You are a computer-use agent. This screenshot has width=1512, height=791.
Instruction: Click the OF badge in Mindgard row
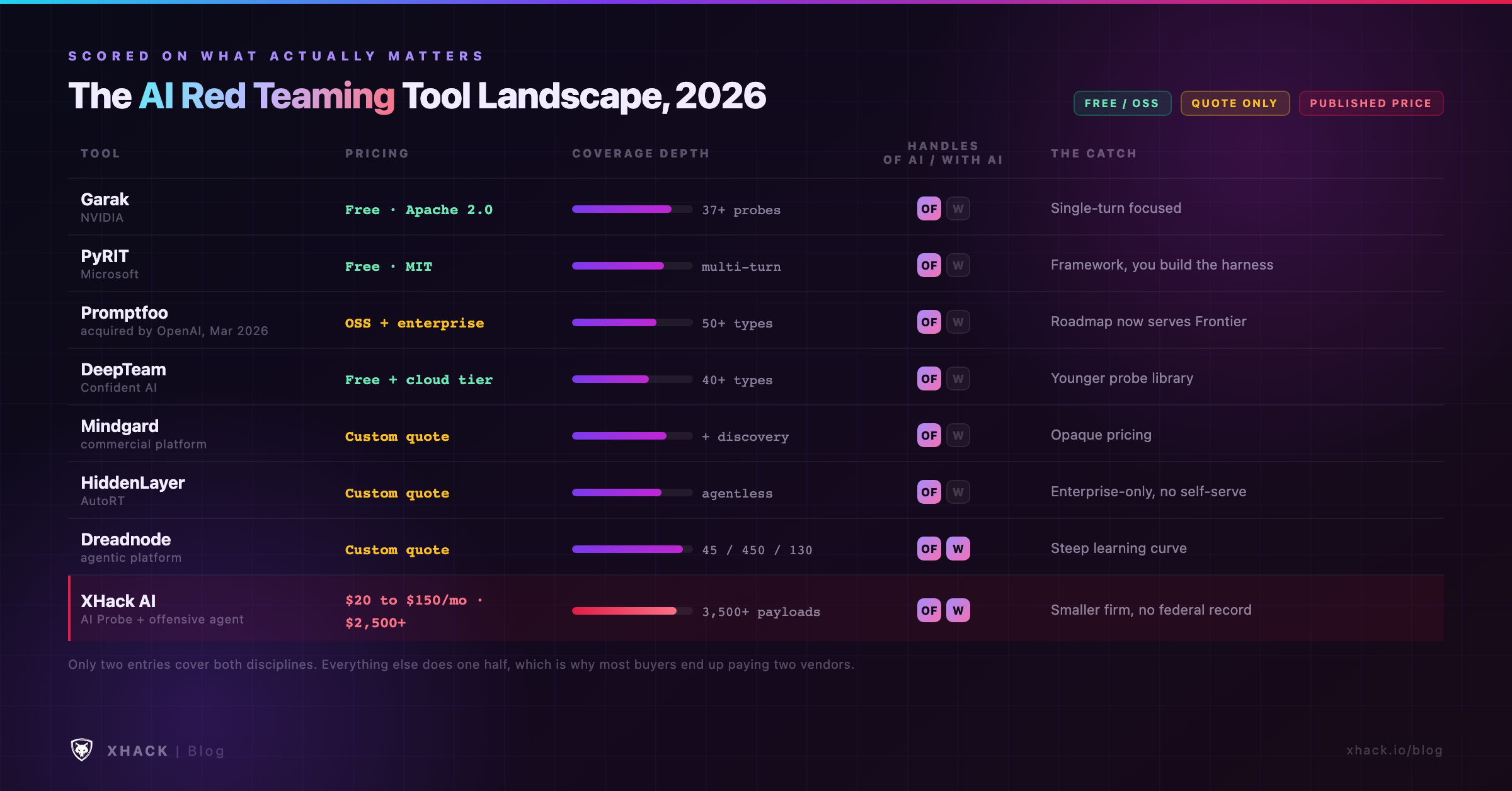929,435
